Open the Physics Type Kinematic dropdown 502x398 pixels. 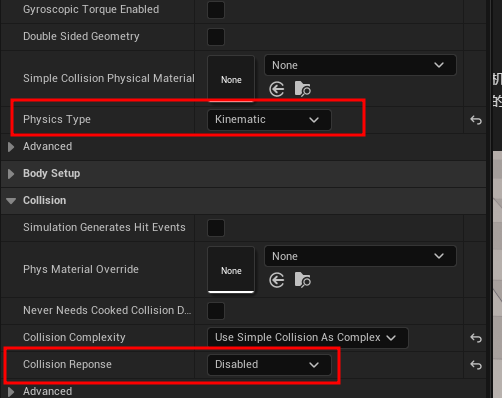[269, 120]
